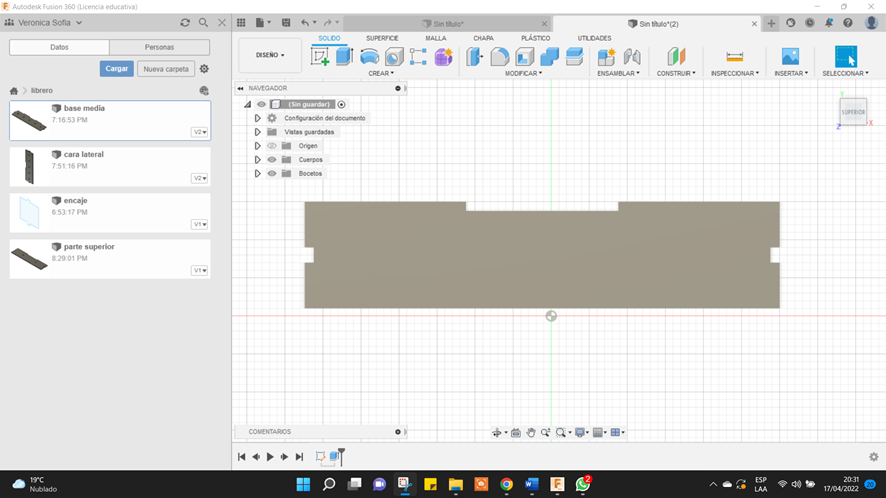886x498 pixels.
Task: Open the CREAR dropdown menu
Action: click(x=381, y=73)
